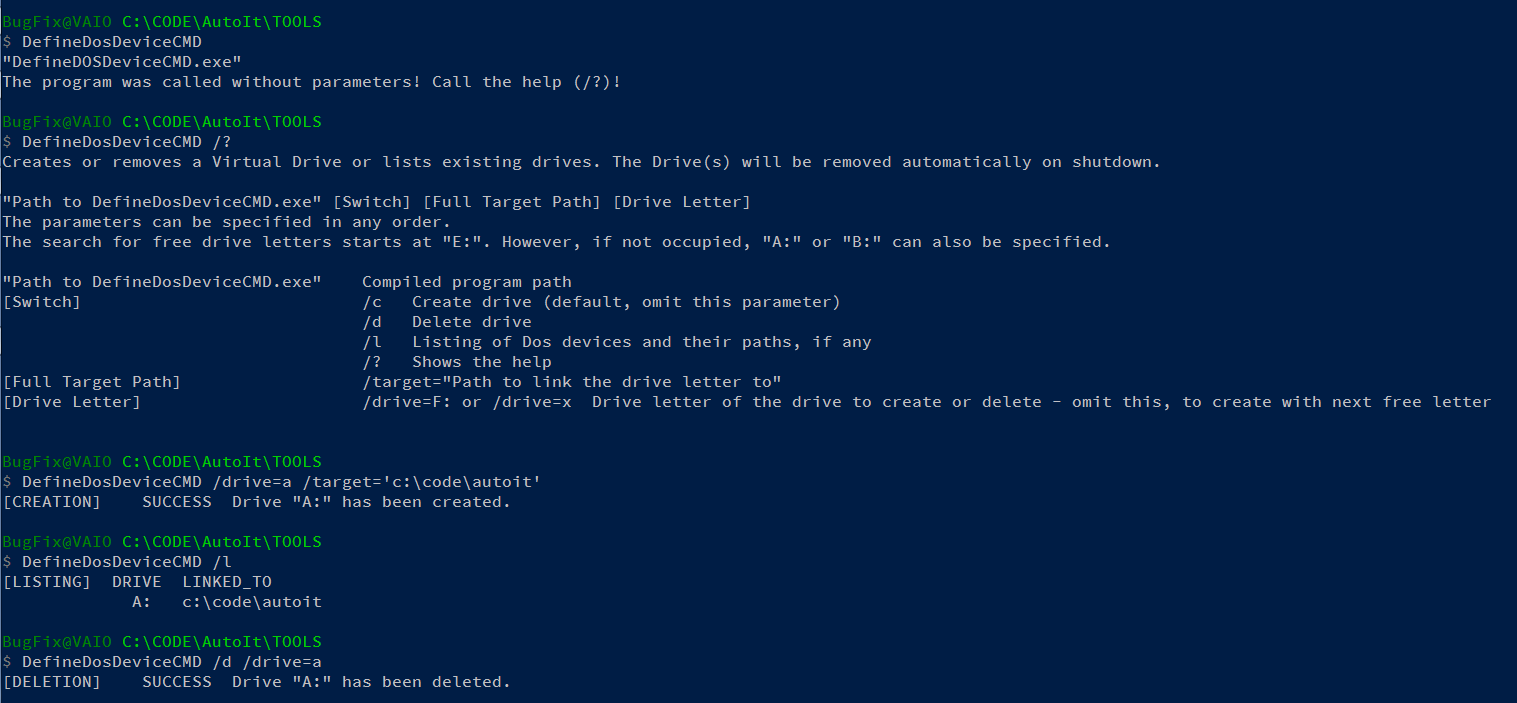Click the c:\code\autoit path in listing row
Viewport: 1517px width, 703px height.
point(251,602)
